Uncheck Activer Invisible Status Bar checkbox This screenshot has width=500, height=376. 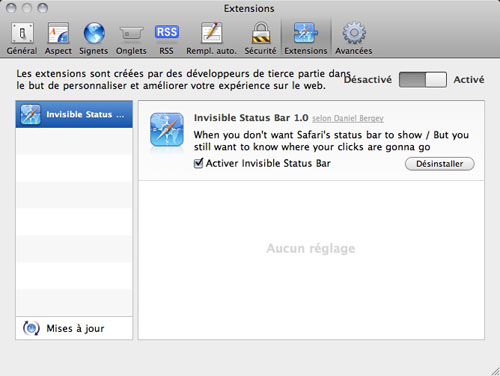[198, 163]
